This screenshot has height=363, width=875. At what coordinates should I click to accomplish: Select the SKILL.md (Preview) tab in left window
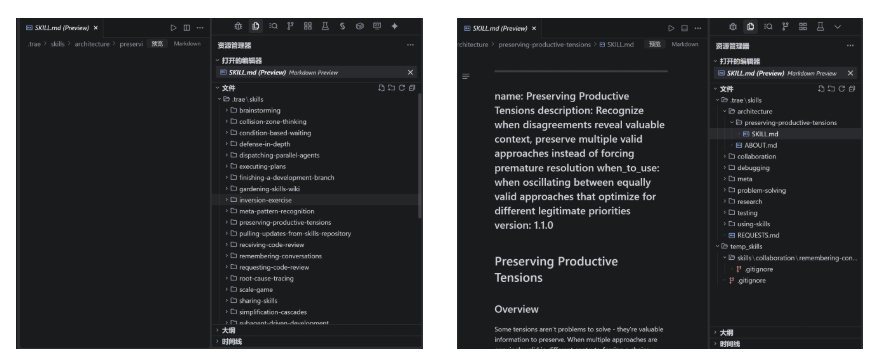click(x=61, y=27)
